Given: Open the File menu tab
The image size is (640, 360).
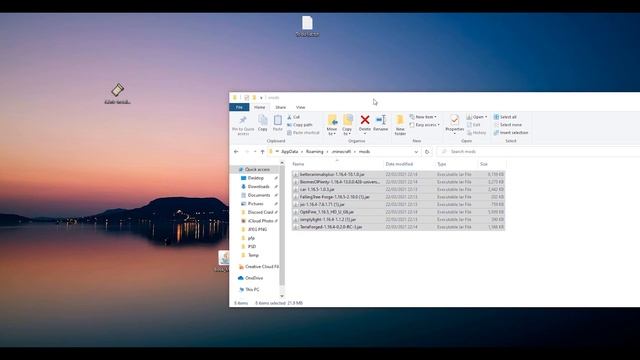Looking at the screenshot, I should 239,107.
